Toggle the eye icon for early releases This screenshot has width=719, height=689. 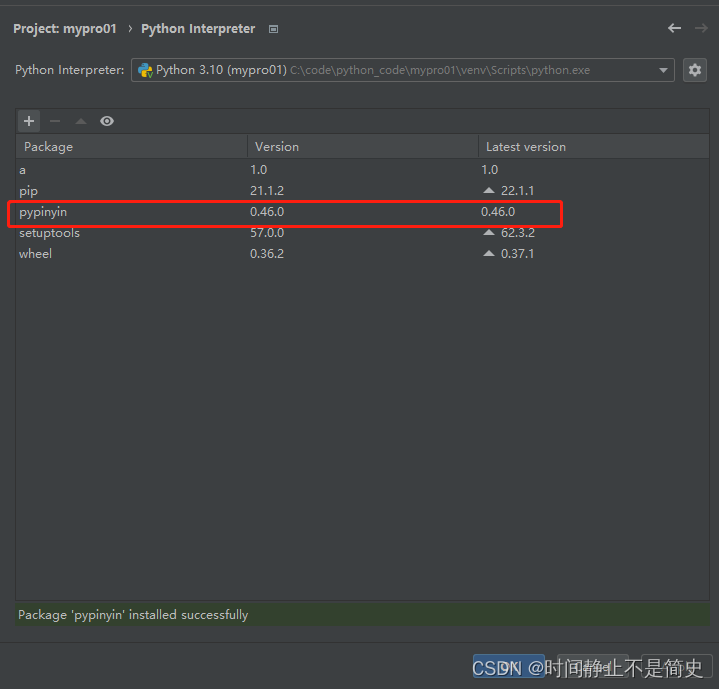pyautogui.click(x=107, y=121)
